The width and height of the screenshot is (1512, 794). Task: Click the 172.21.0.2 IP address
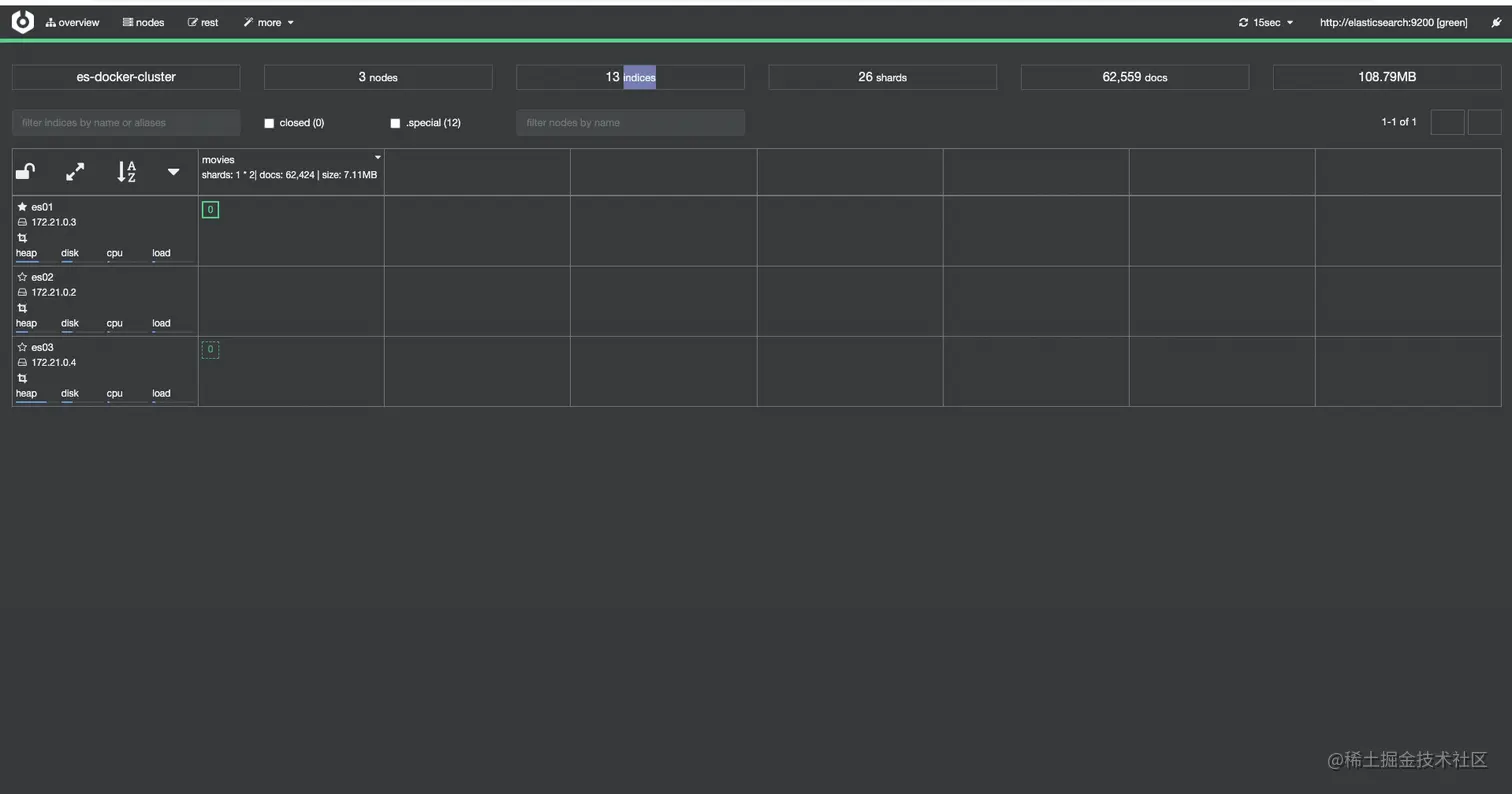click(x=54, y=292)
